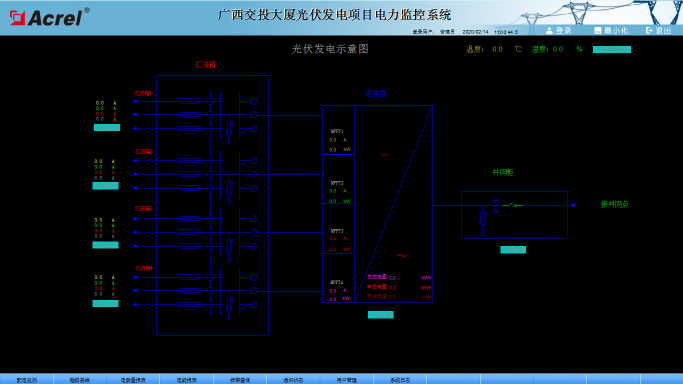Click the cyan details button below the inverter
Viewport: 683px width, 384px height.
pyautogui.click(x=381, y=315)
